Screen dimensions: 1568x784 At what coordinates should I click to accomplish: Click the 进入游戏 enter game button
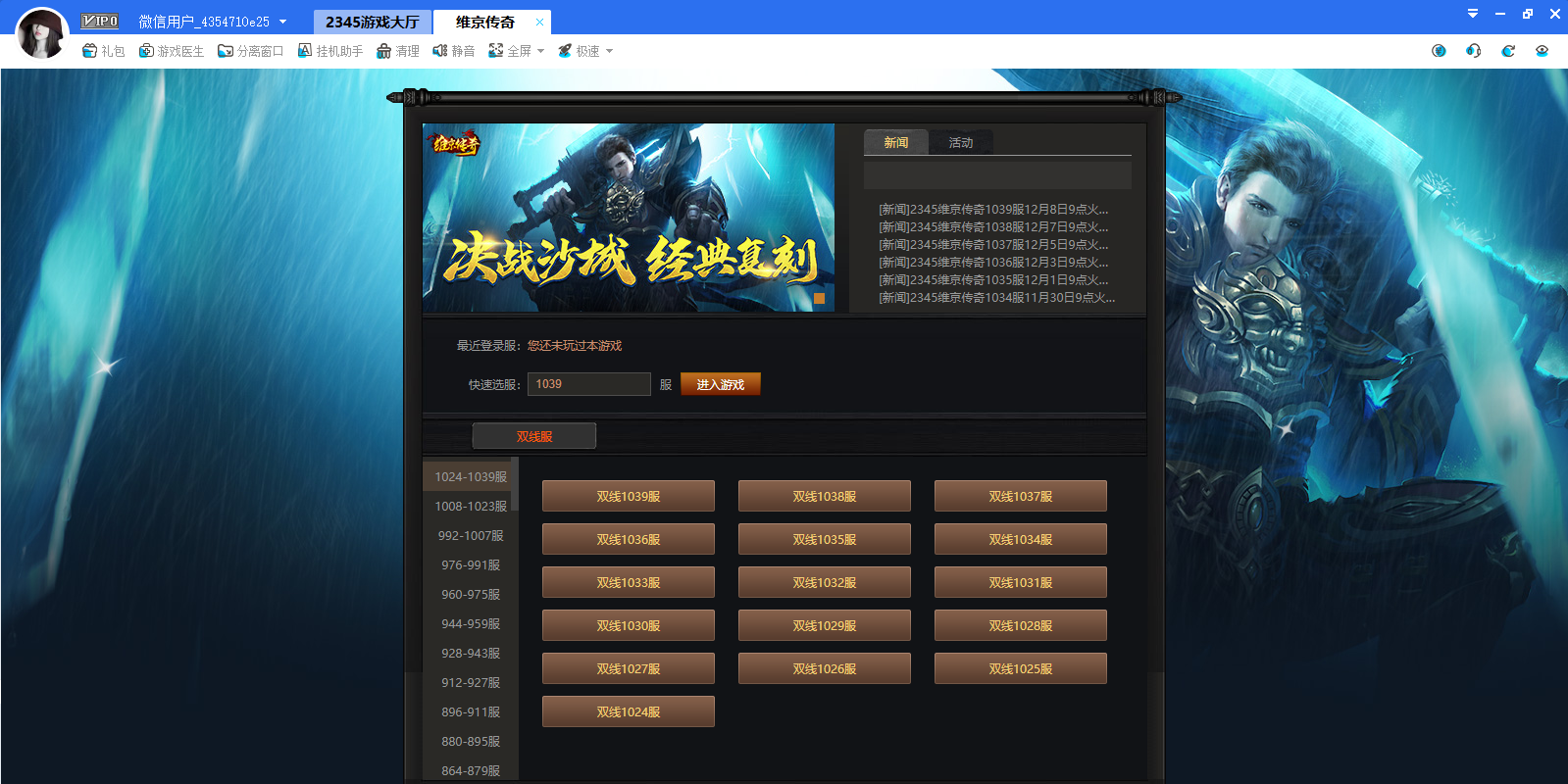720,384
